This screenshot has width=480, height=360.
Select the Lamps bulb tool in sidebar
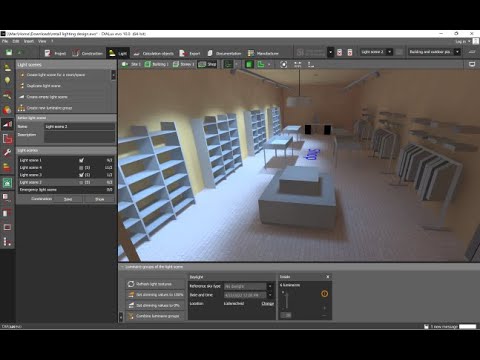[7, 80]
